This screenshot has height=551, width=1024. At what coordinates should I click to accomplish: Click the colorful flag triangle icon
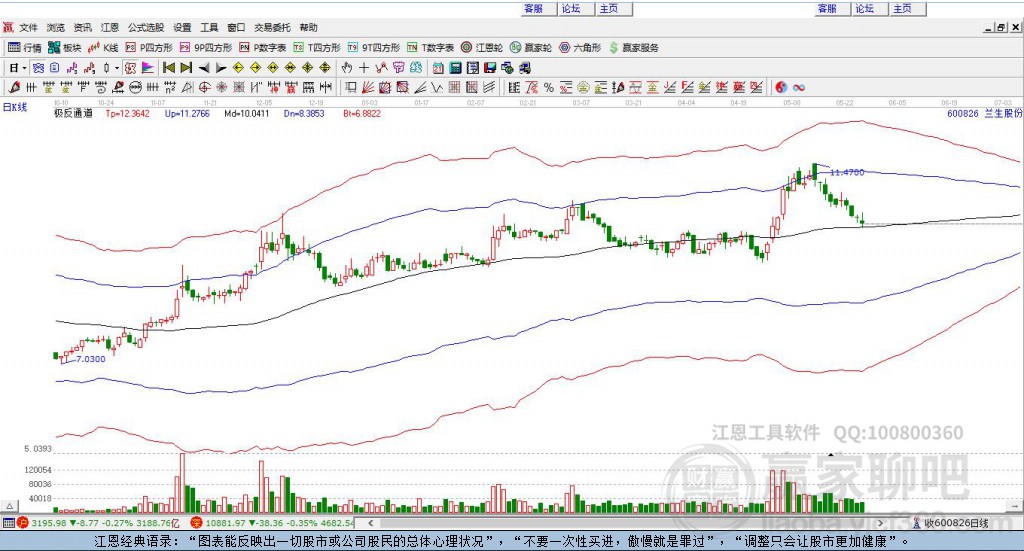pos(148,68)
